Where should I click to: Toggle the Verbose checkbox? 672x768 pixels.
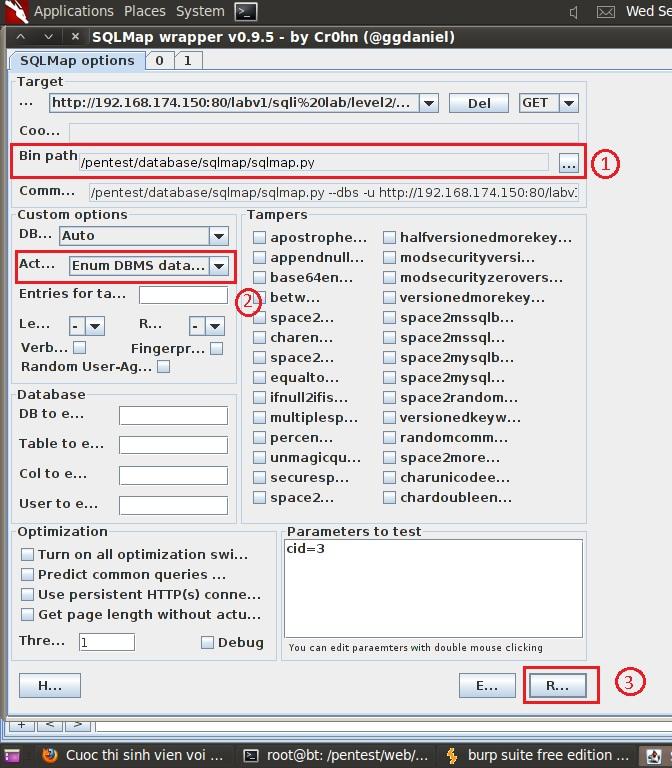click(x=79, y=348)
